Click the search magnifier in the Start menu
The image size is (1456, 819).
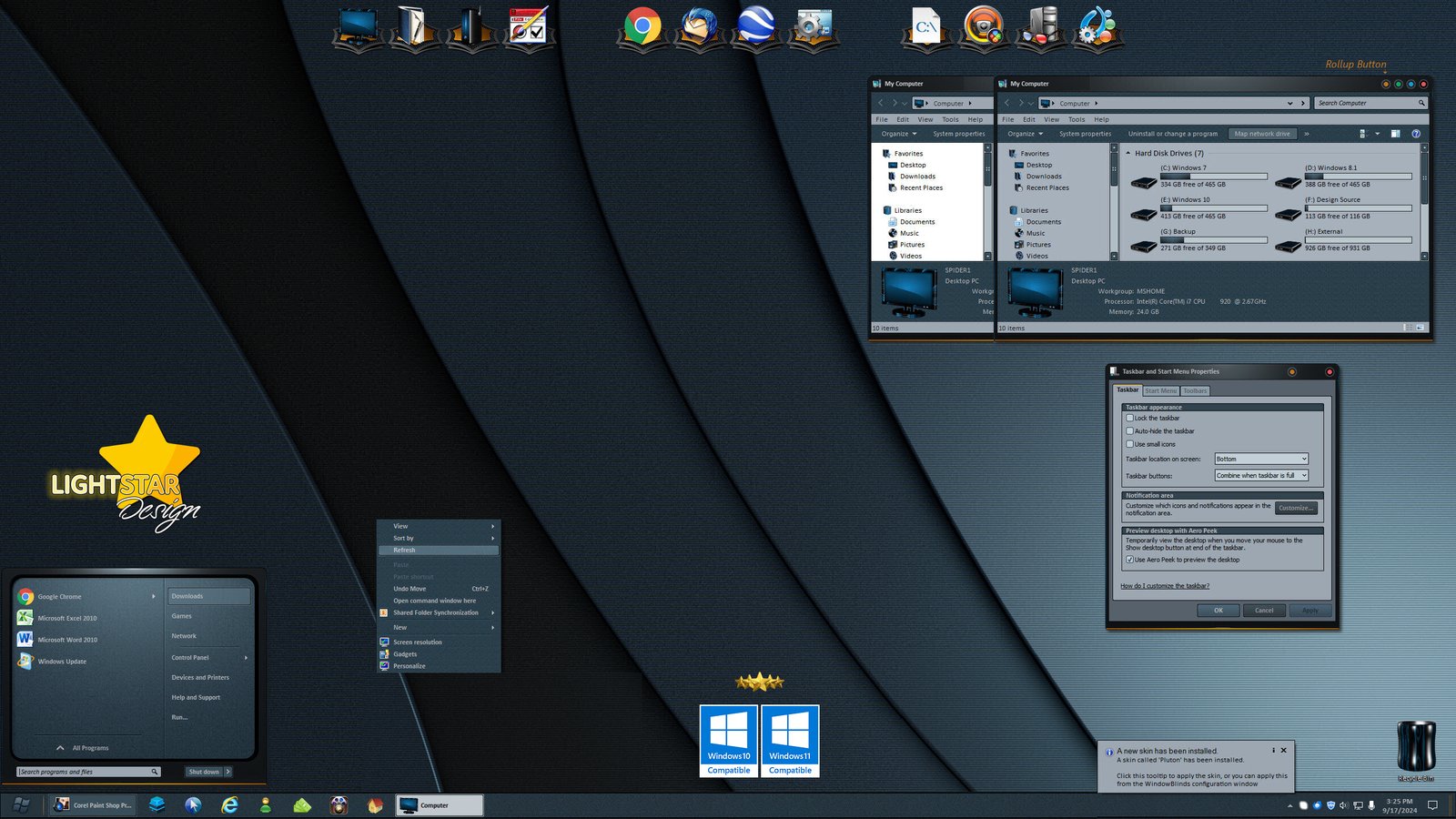pos(155,772)
